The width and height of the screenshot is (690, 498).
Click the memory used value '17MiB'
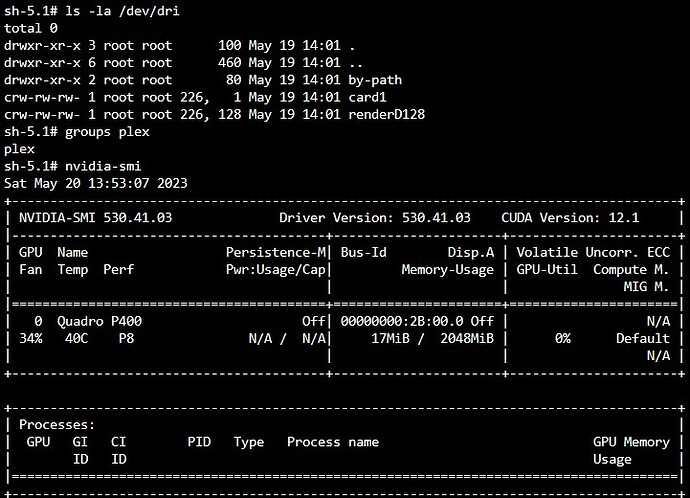[390, 339]
